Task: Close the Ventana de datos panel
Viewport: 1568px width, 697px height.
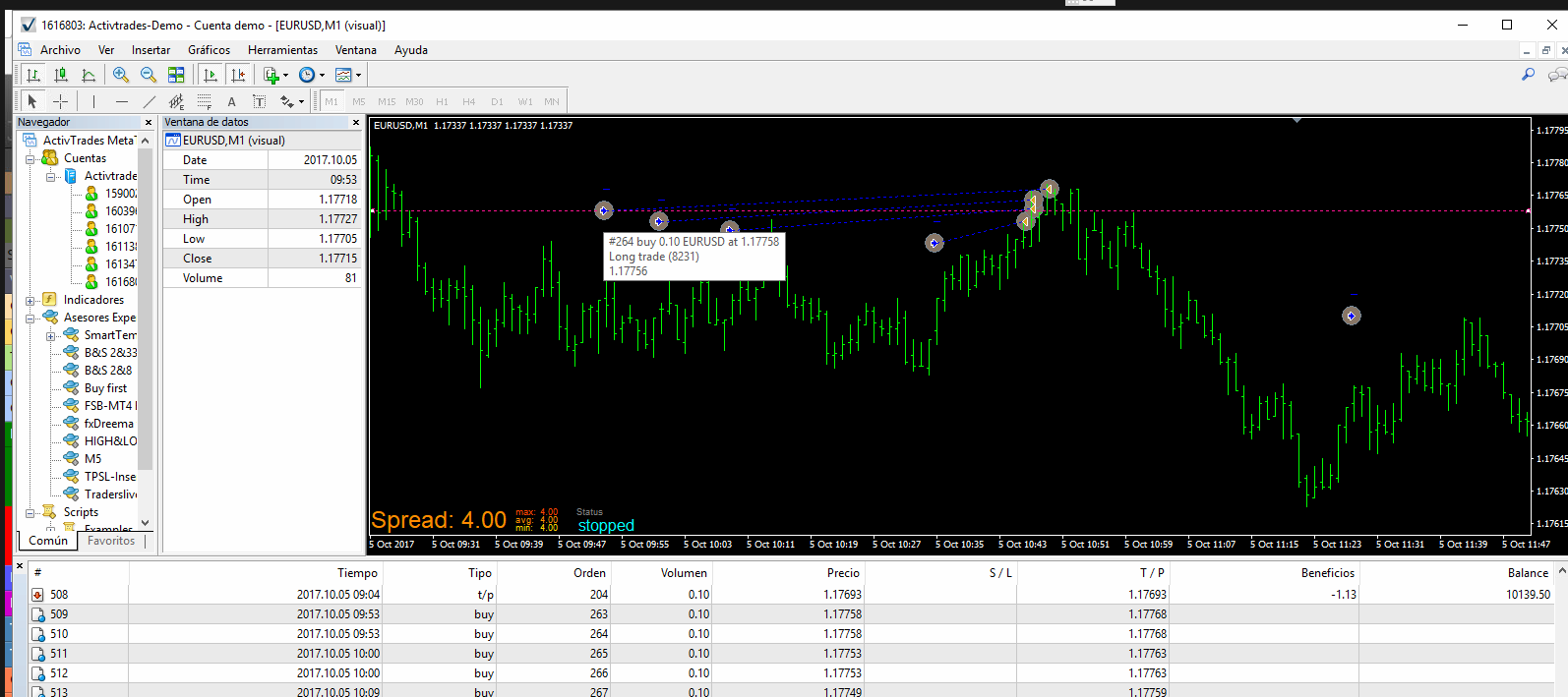Action: [x=356, y=123]
